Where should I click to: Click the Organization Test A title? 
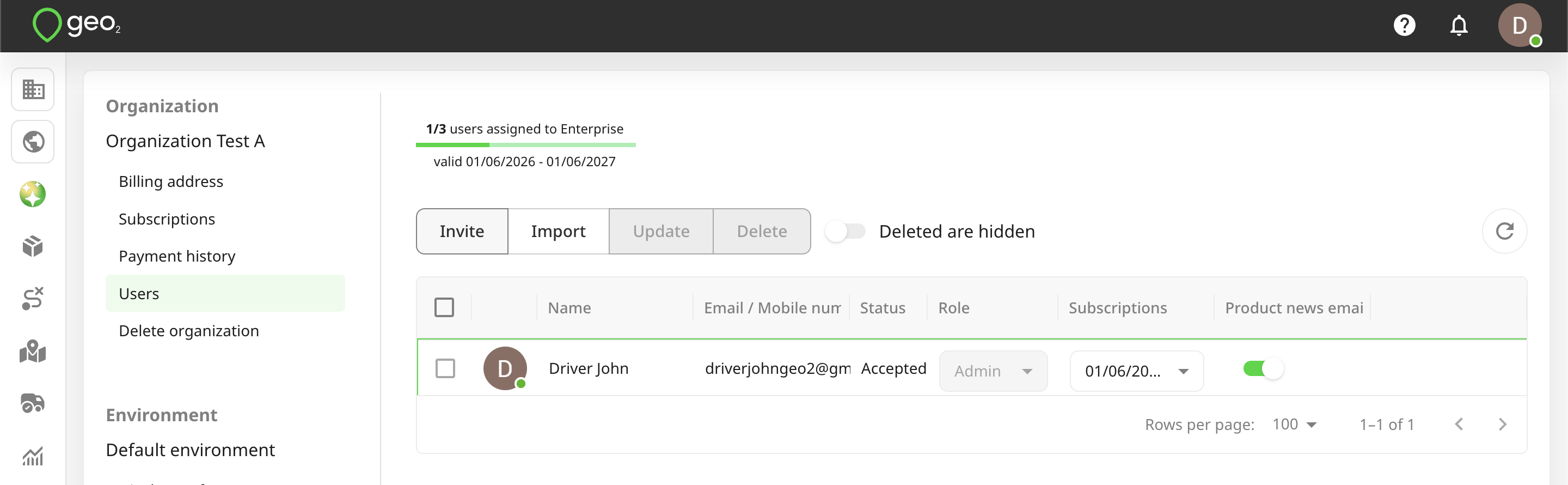pos(186,141)
